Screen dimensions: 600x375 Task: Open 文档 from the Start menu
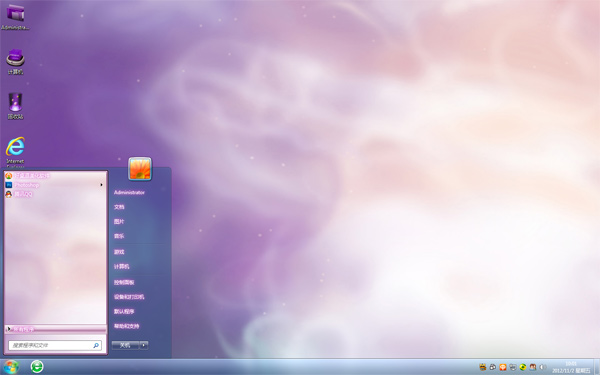pos(119,207)
